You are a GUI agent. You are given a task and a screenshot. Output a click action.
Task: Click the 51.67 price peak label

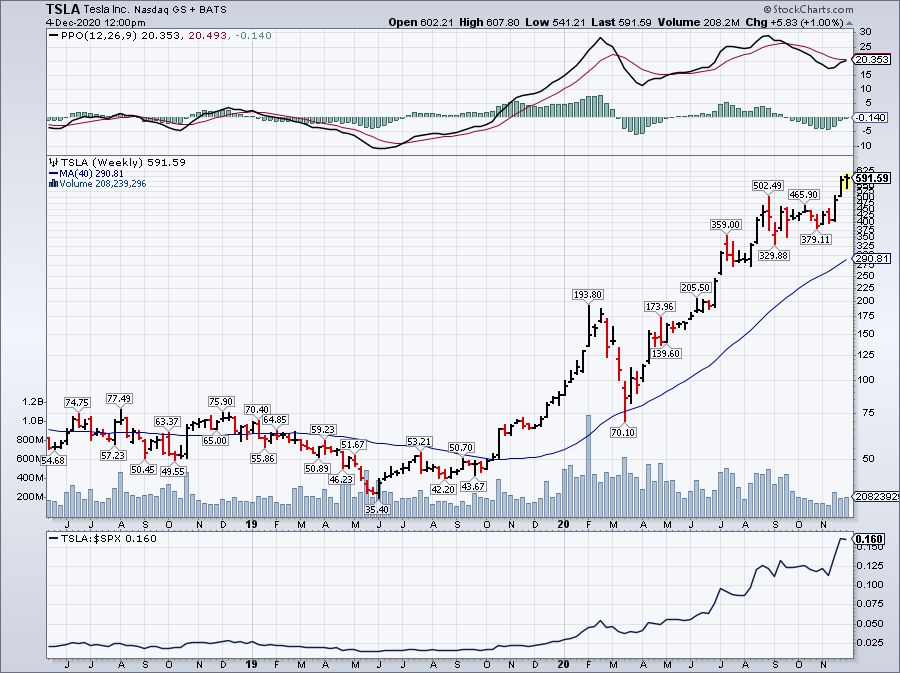(x=353, y=445)
